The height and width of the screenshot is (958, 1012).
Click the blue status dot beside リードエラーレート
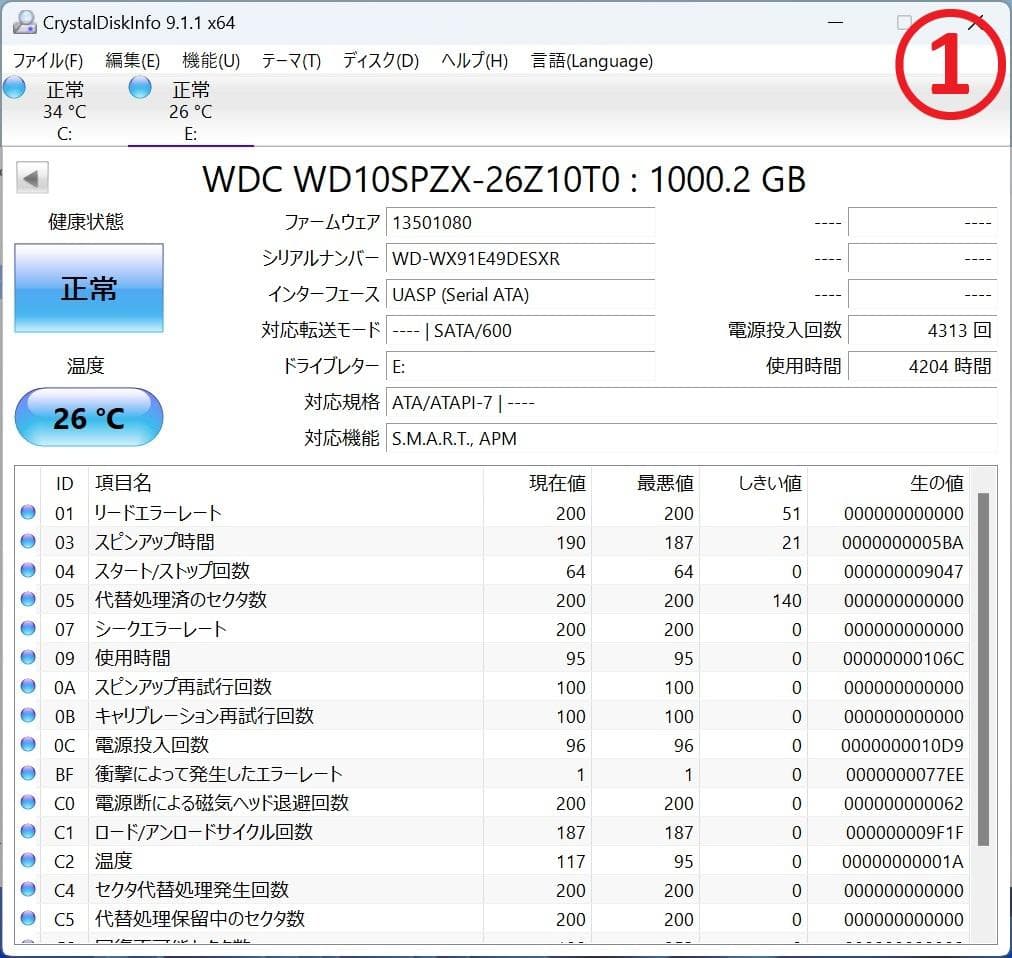coord(28,513)
